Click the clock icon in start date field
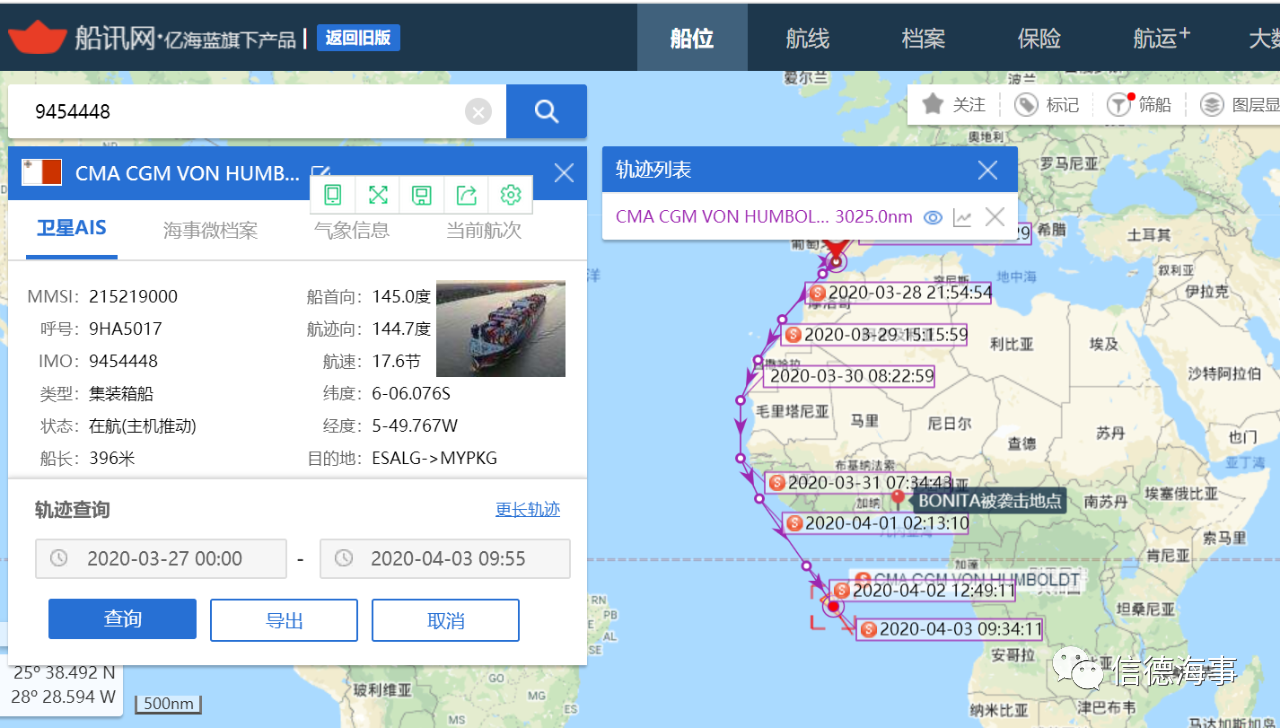The width and height of the screenshot is (1280, 728). click(59, 558)
